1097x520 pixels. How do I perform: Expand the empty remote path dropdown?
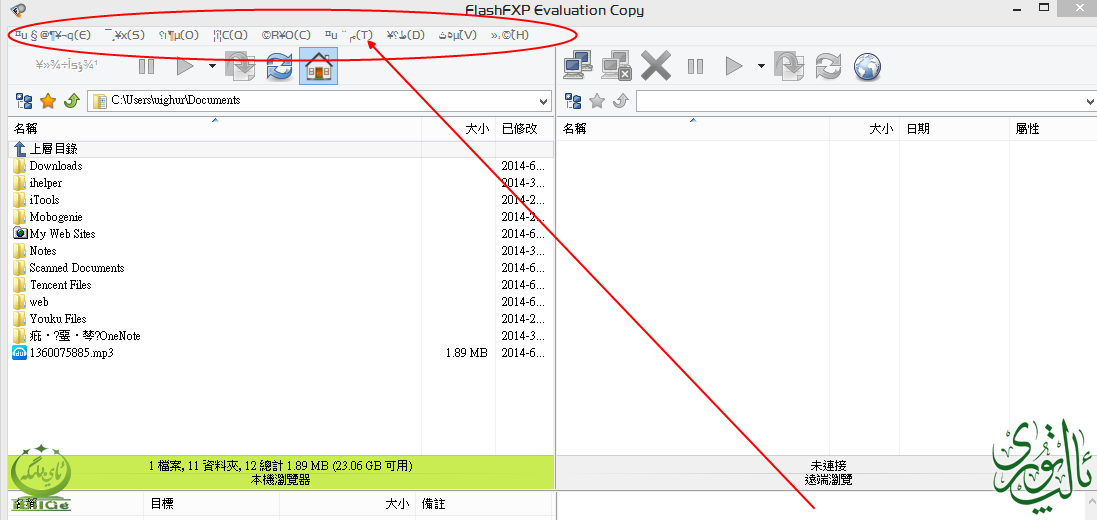pos(1091,101)
